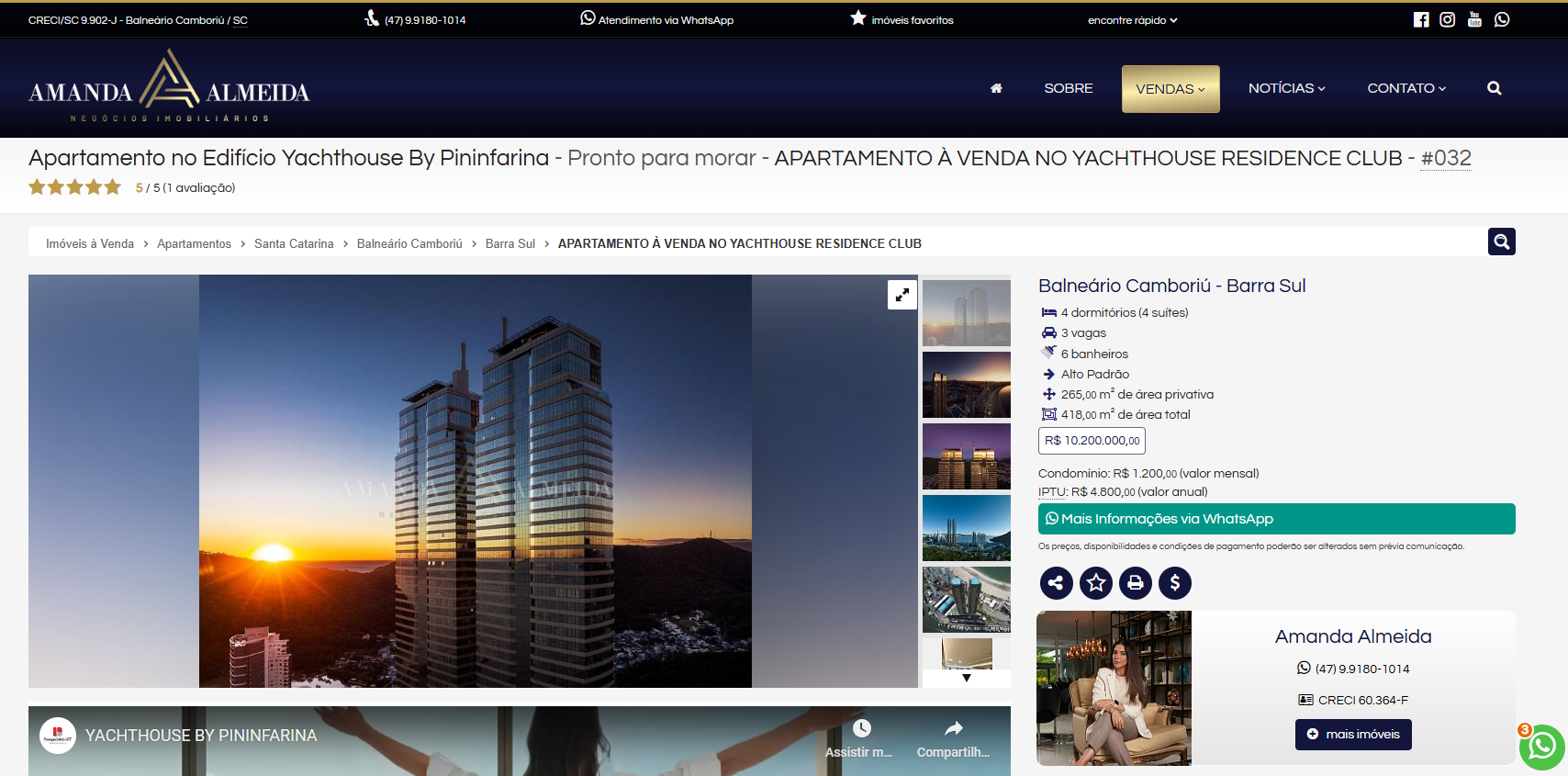Click the main sunset tower photo
This screenshot has width=1568, height=776.
click(476, 481)
